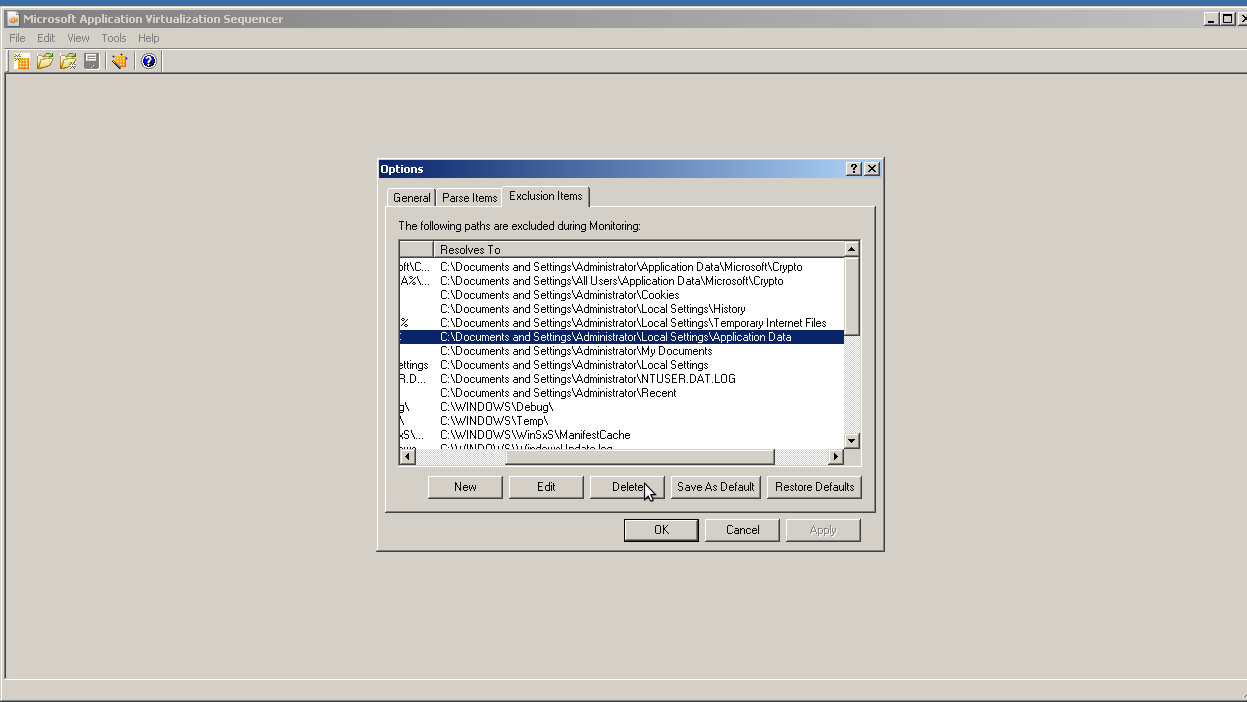Select the C:\WINDOWS\WinSxS\ManifestCache row
Viewport: 1247px width, 702px height.
pyautogui.click(x=622, y=435)
